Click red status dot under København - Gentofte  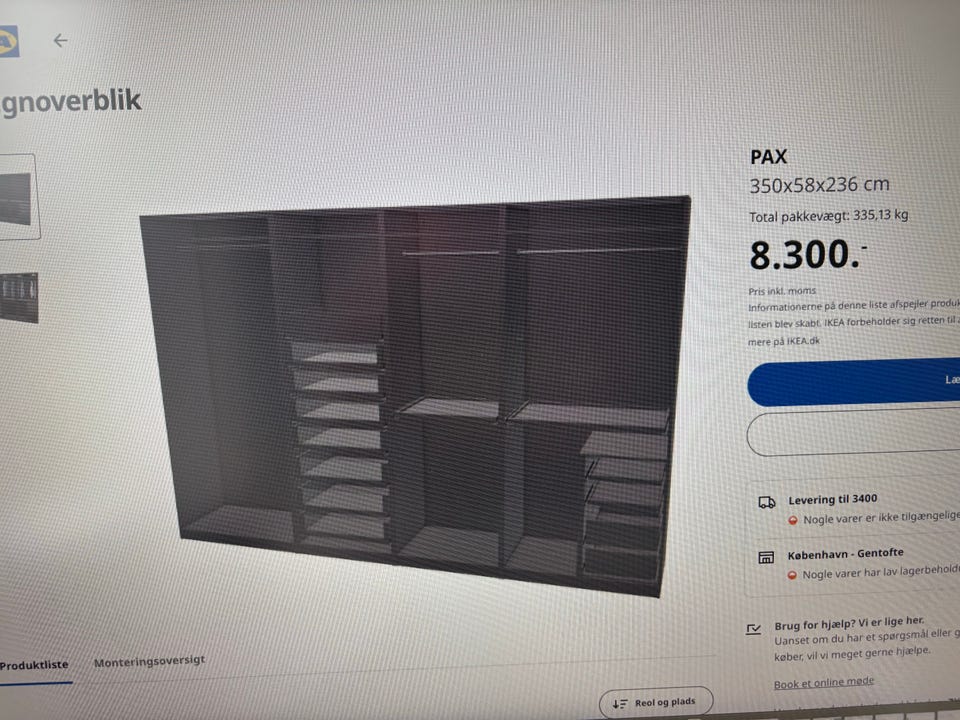tap(792, 576)
